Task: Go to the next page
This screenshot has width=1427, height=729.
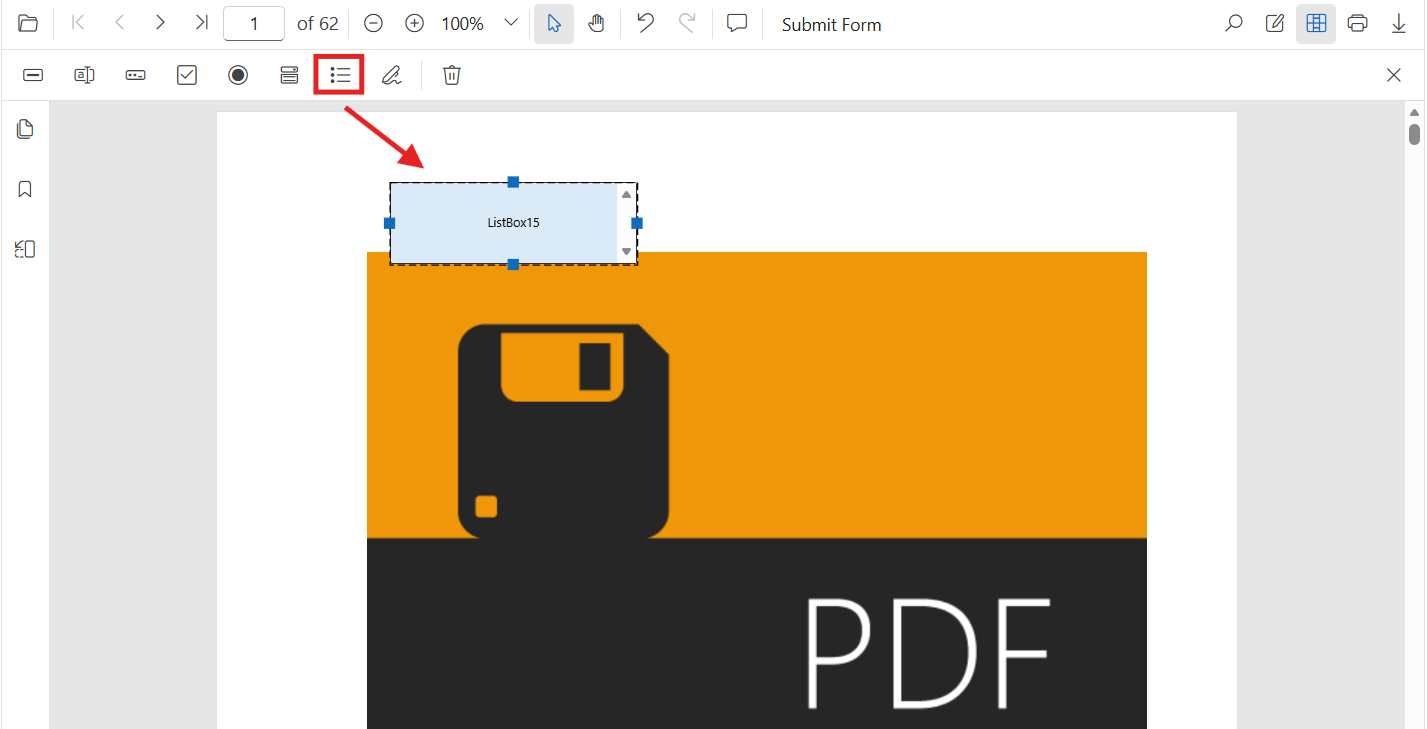Action: [x=160, y=23]
